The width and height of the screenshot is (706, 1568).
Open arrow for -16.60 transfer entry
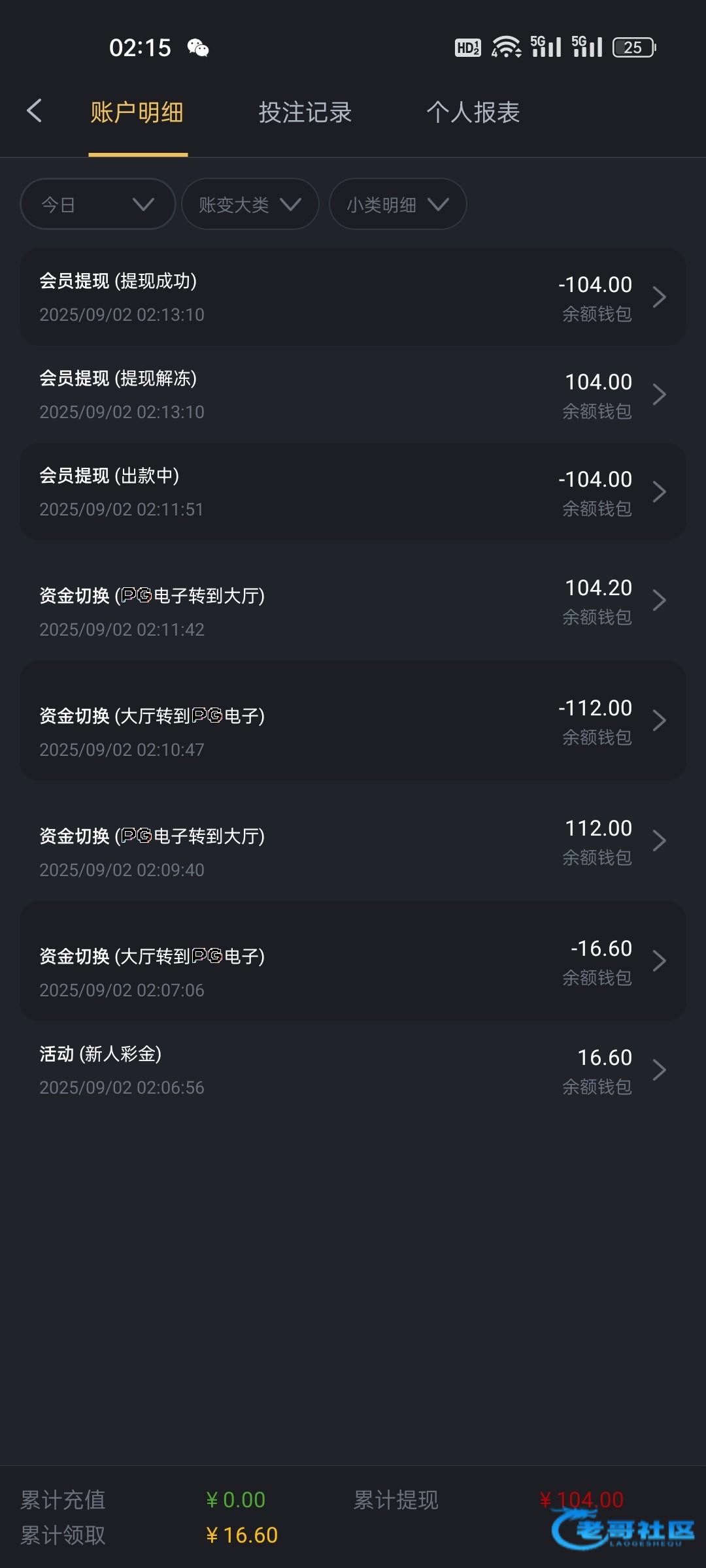659,961
